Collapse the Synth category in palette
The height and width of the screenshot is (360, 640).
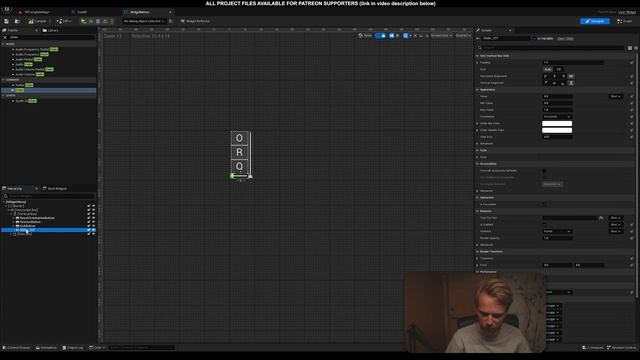(x=4, y=96)
